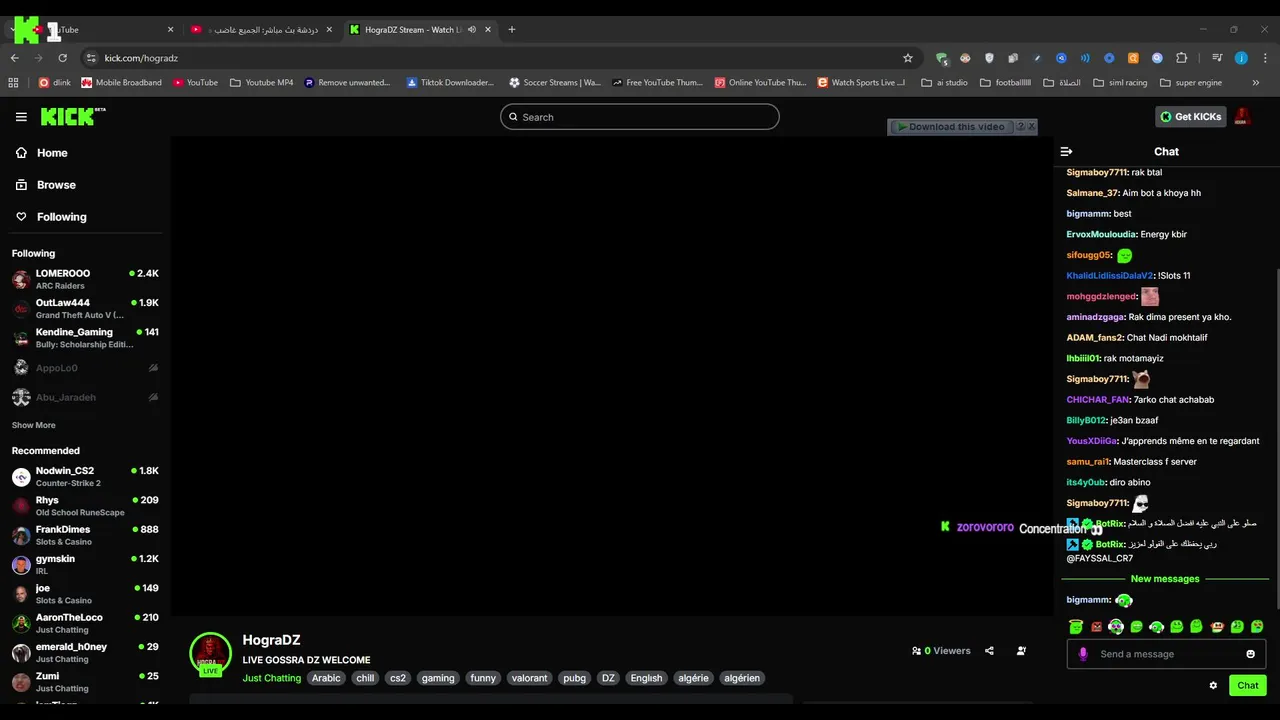The width and height of the screenshot is (1280, 720).
Task: Open Chrome media controls icon
Action: point(1217,58)
